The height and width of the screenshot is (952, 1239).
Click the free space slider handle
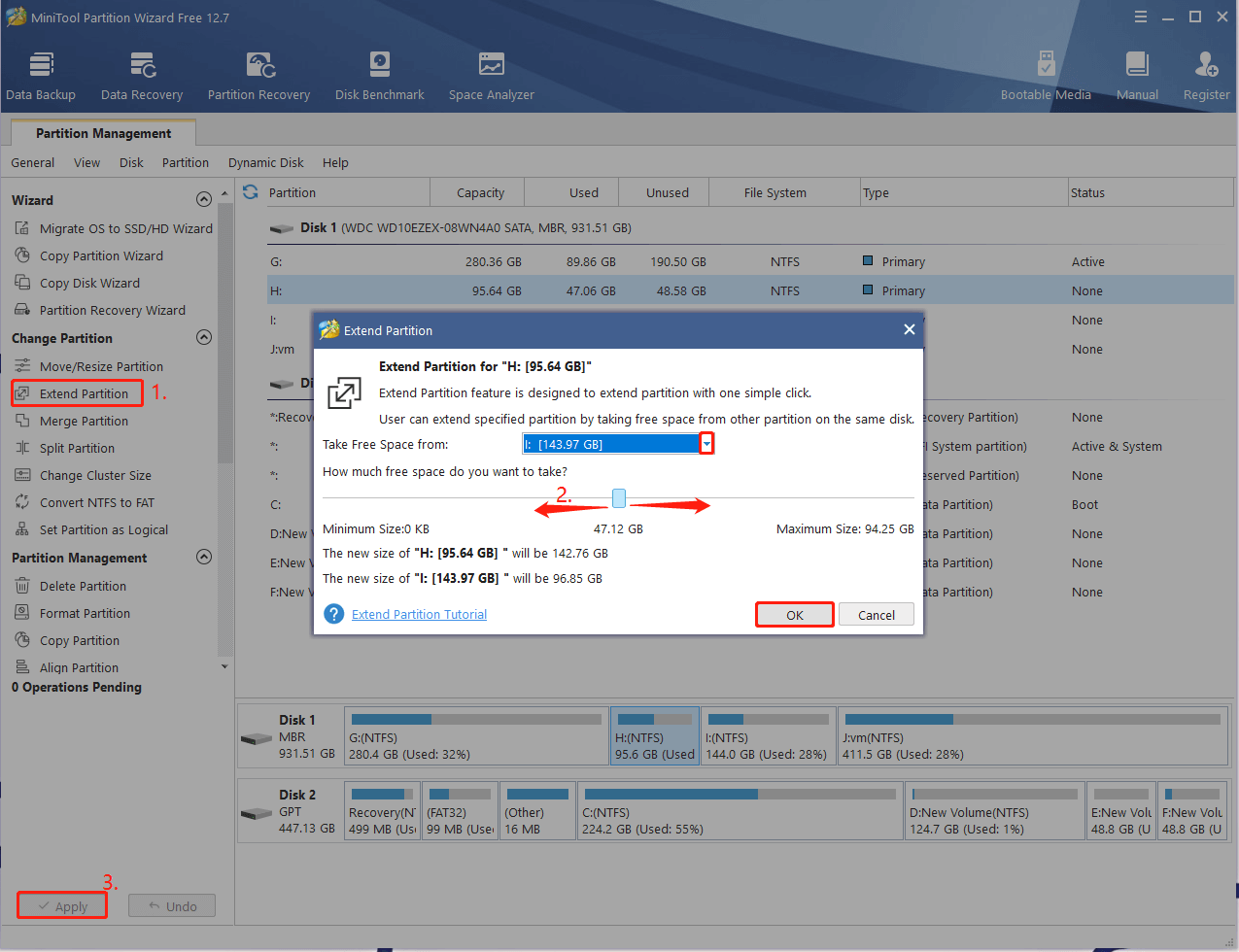619,498
